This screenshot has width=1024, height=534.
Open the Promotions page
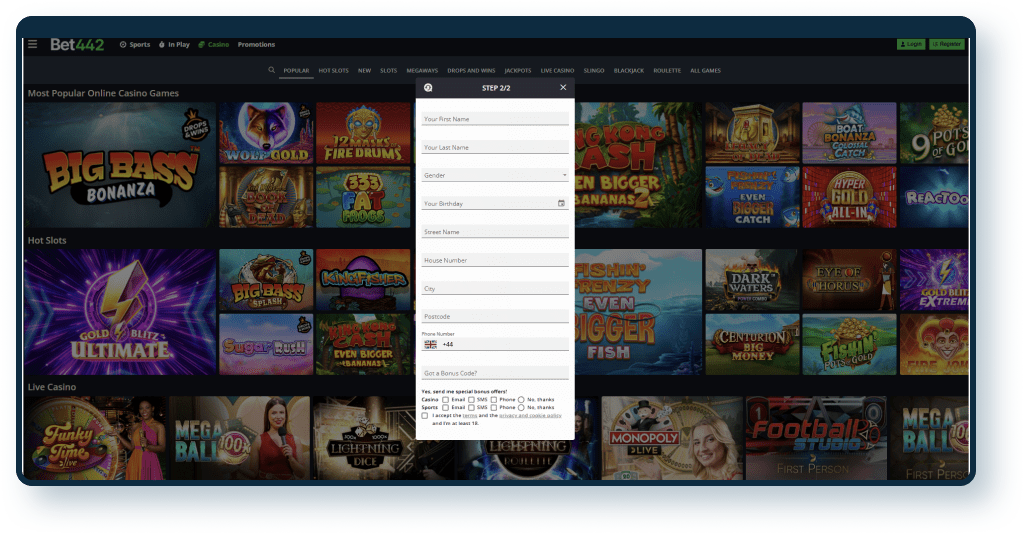point(256,44)
